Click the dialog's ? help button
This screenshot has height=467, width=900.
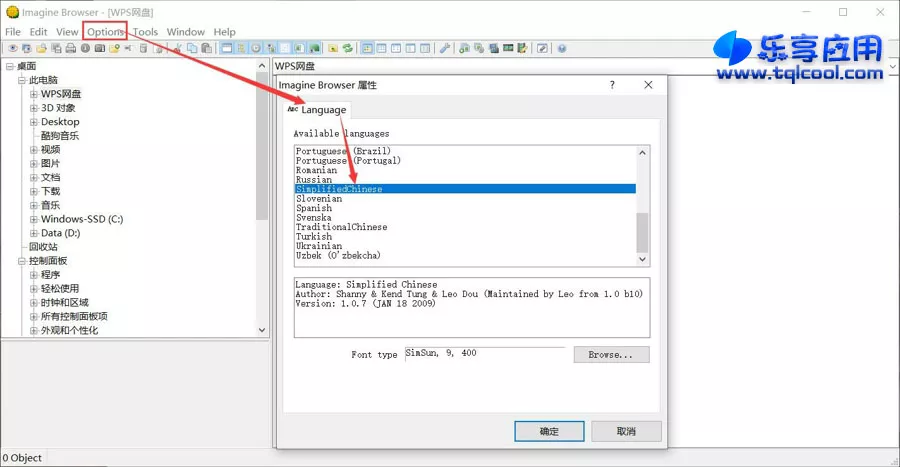click(612, 85)
